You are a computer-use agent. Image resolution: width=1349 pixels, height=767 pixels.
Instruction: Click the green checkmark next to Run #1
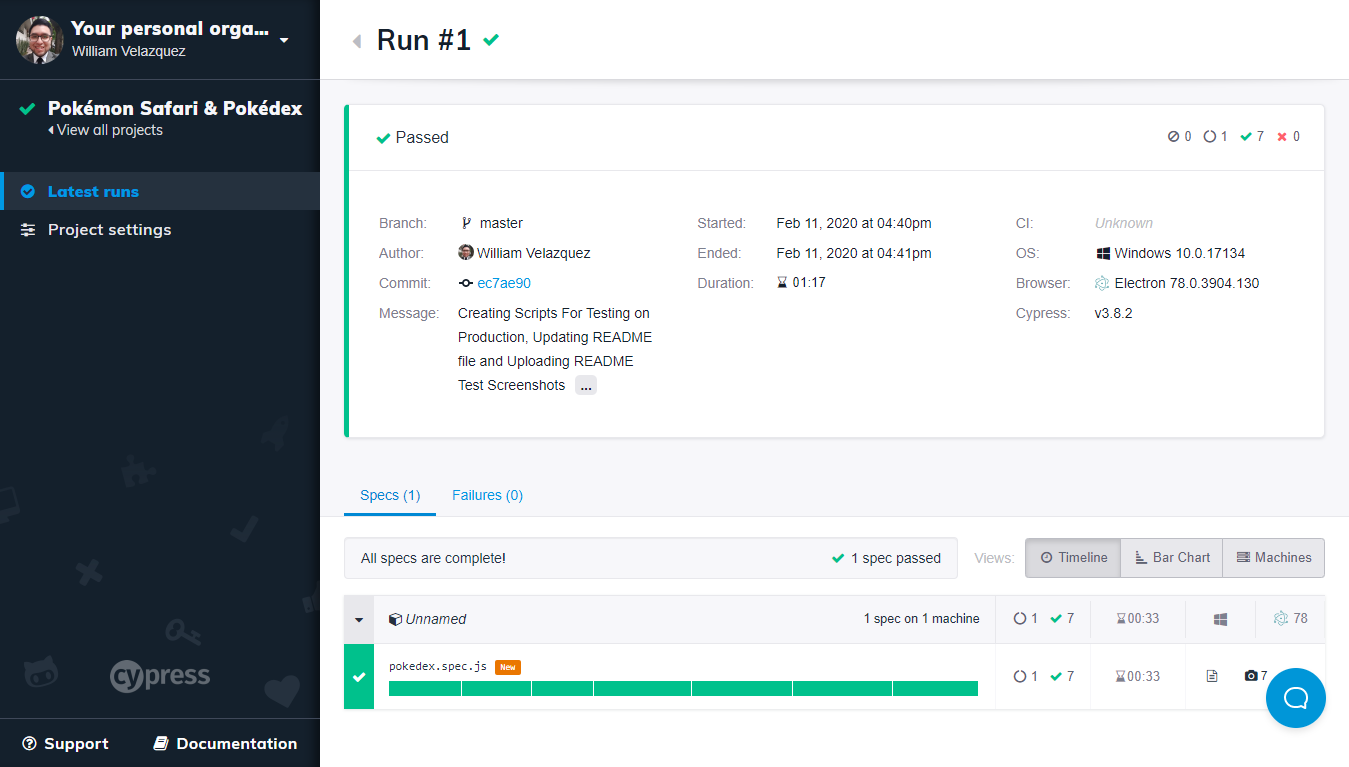491,40
